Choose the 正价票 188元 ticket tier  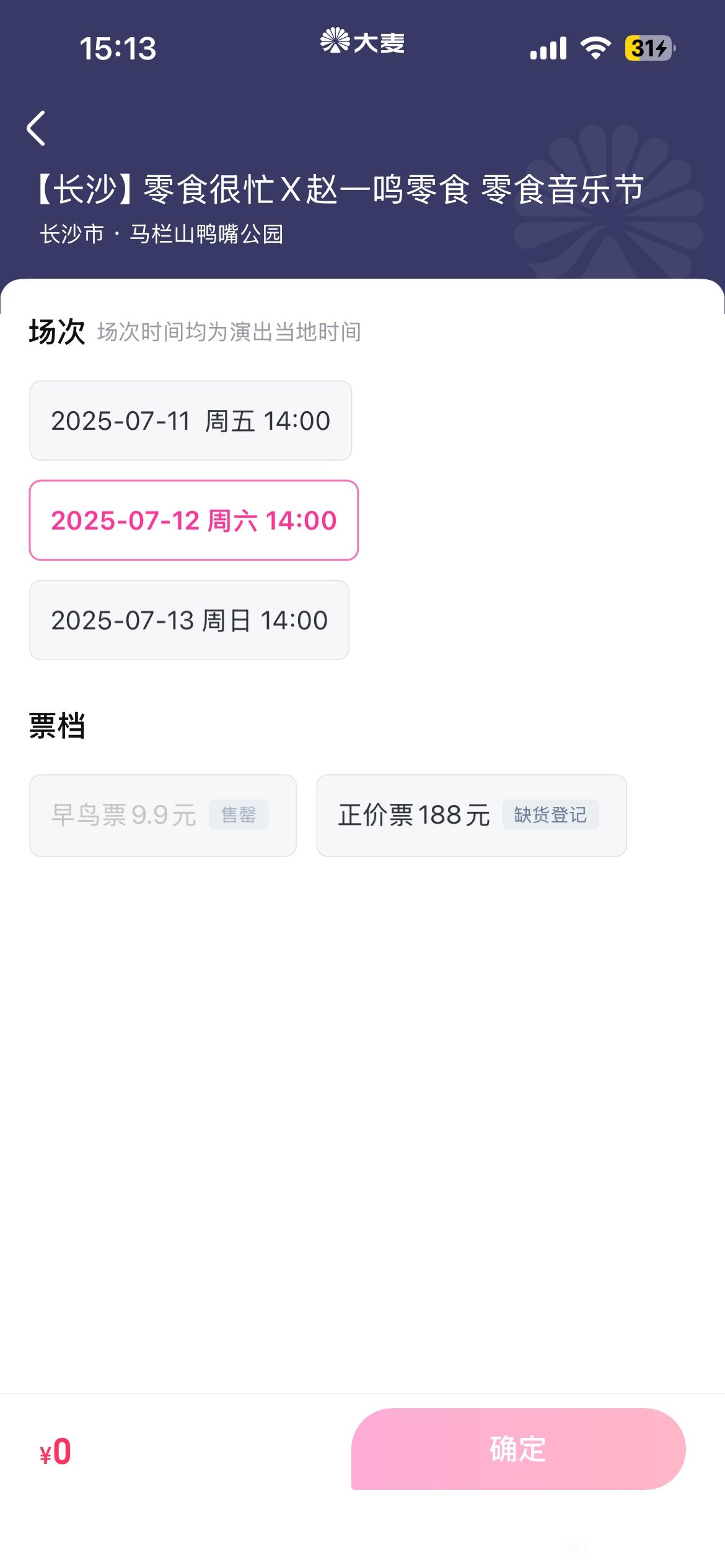click(472, 815)
